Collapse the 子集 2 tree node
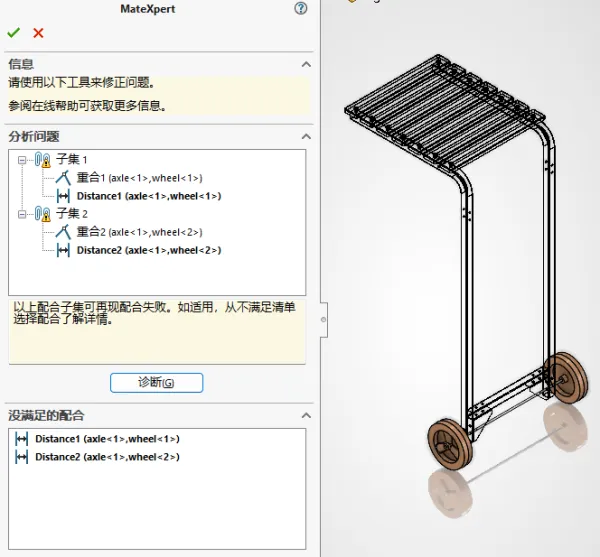Viewport: 600px width, 557px height. tap(22, 214)
